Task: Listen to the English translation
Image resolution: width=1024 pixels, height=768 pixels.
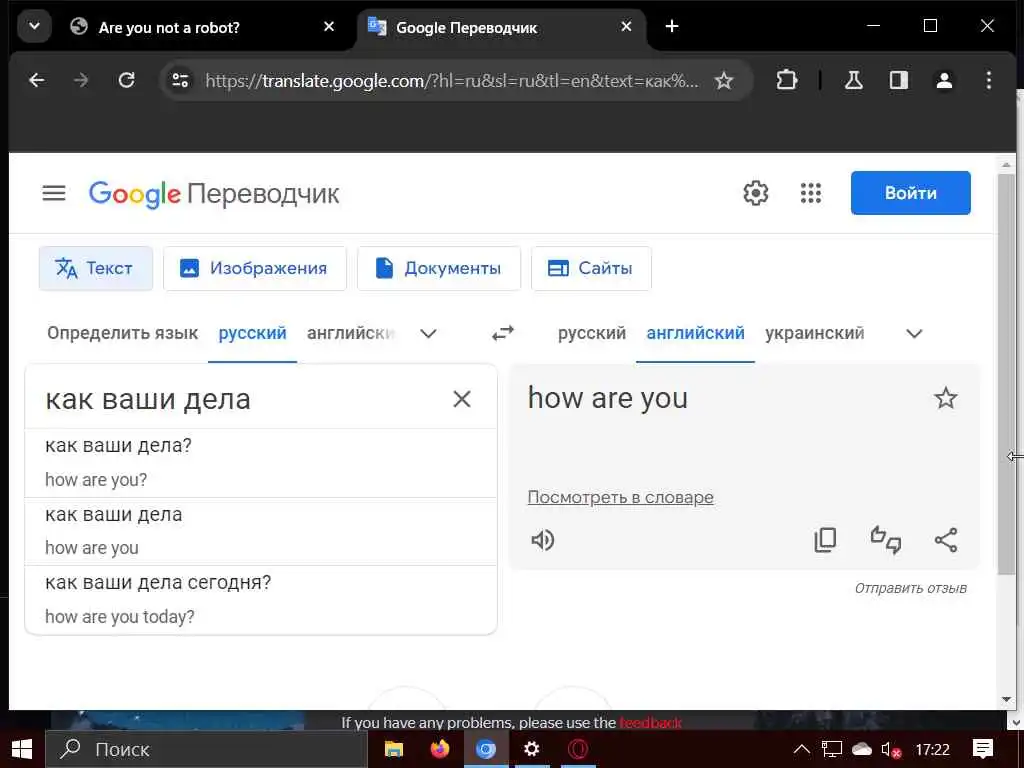Action: pos(542,540)
